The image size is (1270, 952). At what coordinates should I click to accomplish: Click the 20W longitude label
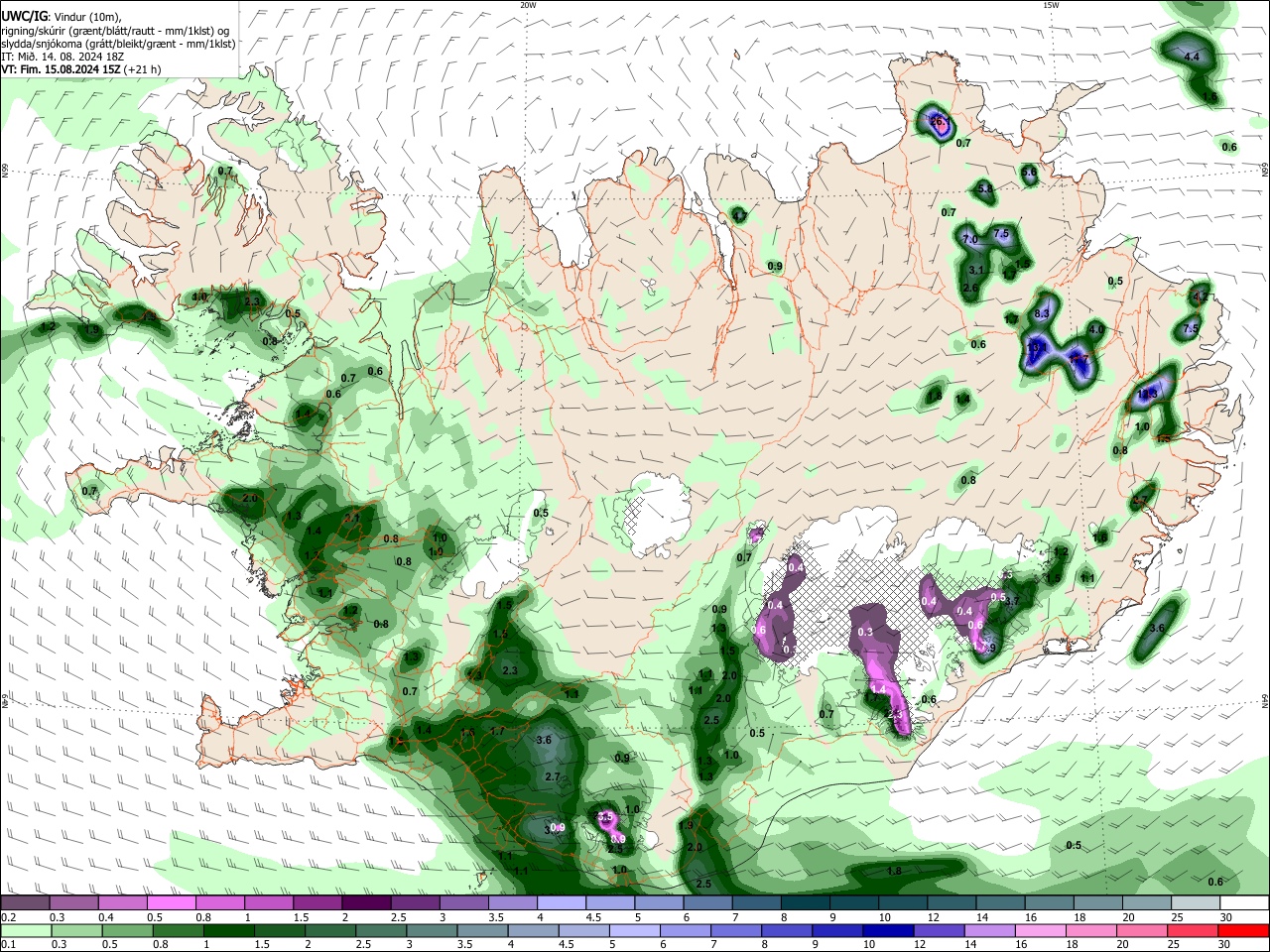pyautogui.click(x=528, y=5)
